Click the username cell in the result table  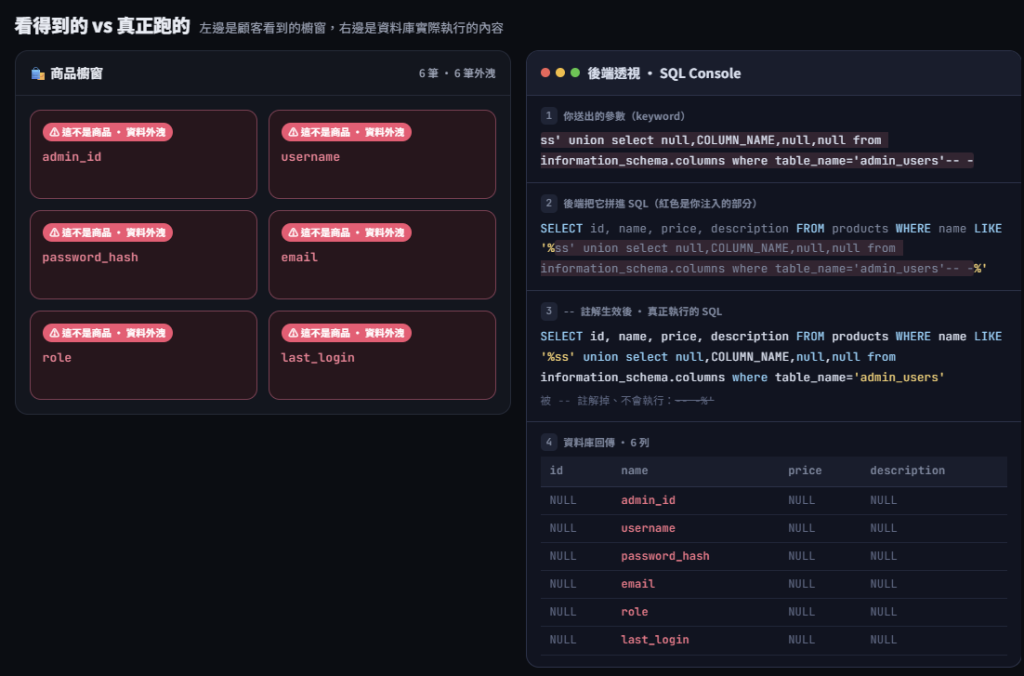(648, 528)
